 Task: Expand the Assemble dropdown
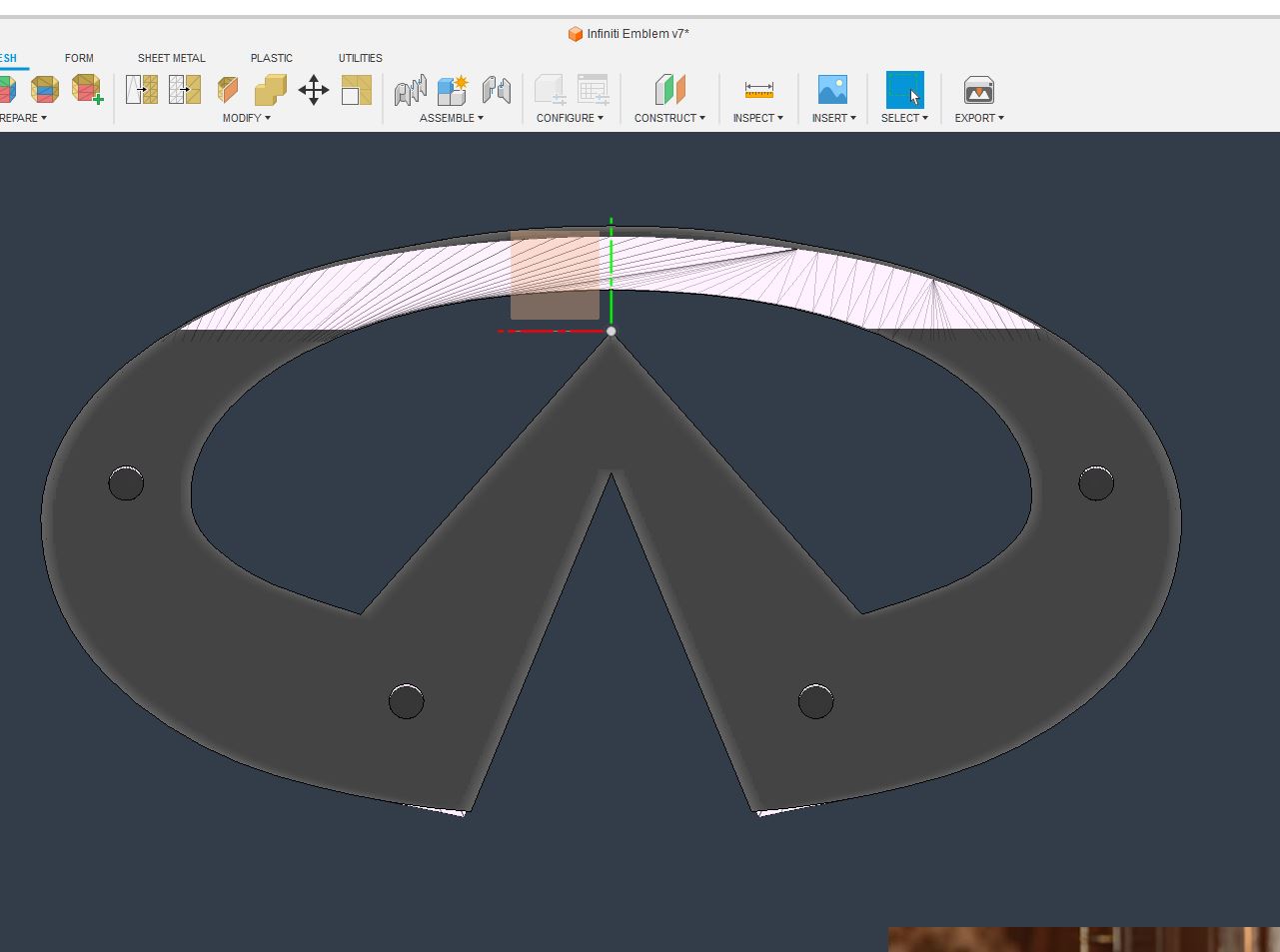[452, 118]
